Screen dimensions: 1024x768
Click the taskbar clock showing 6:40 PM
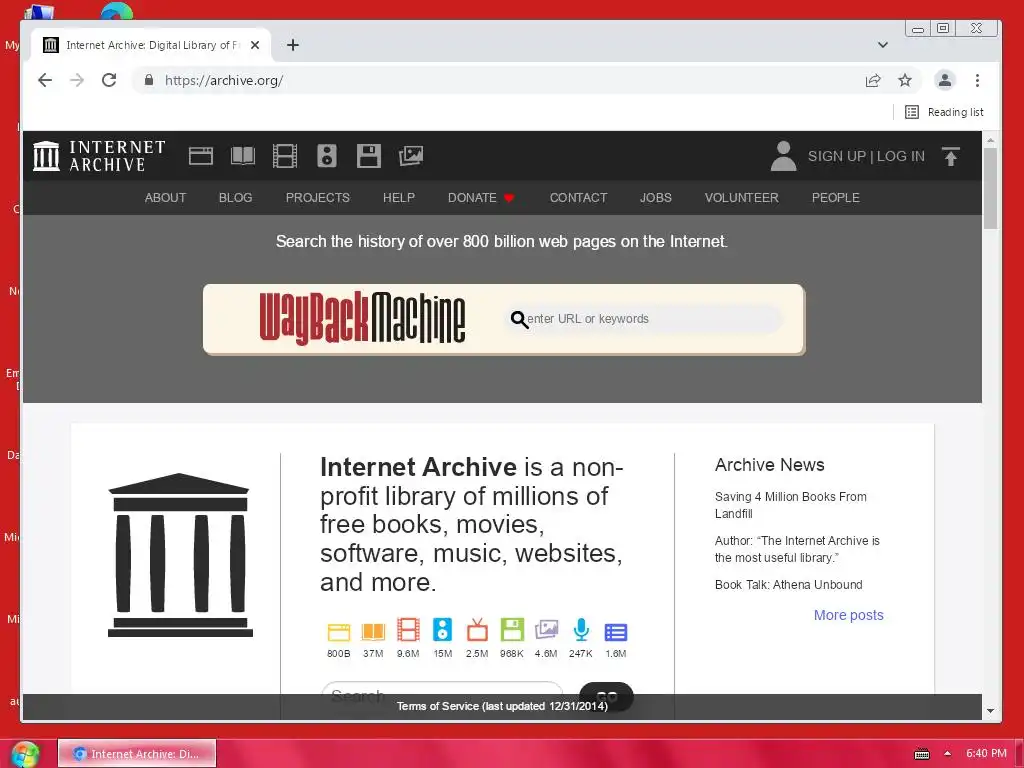point(986,753)
